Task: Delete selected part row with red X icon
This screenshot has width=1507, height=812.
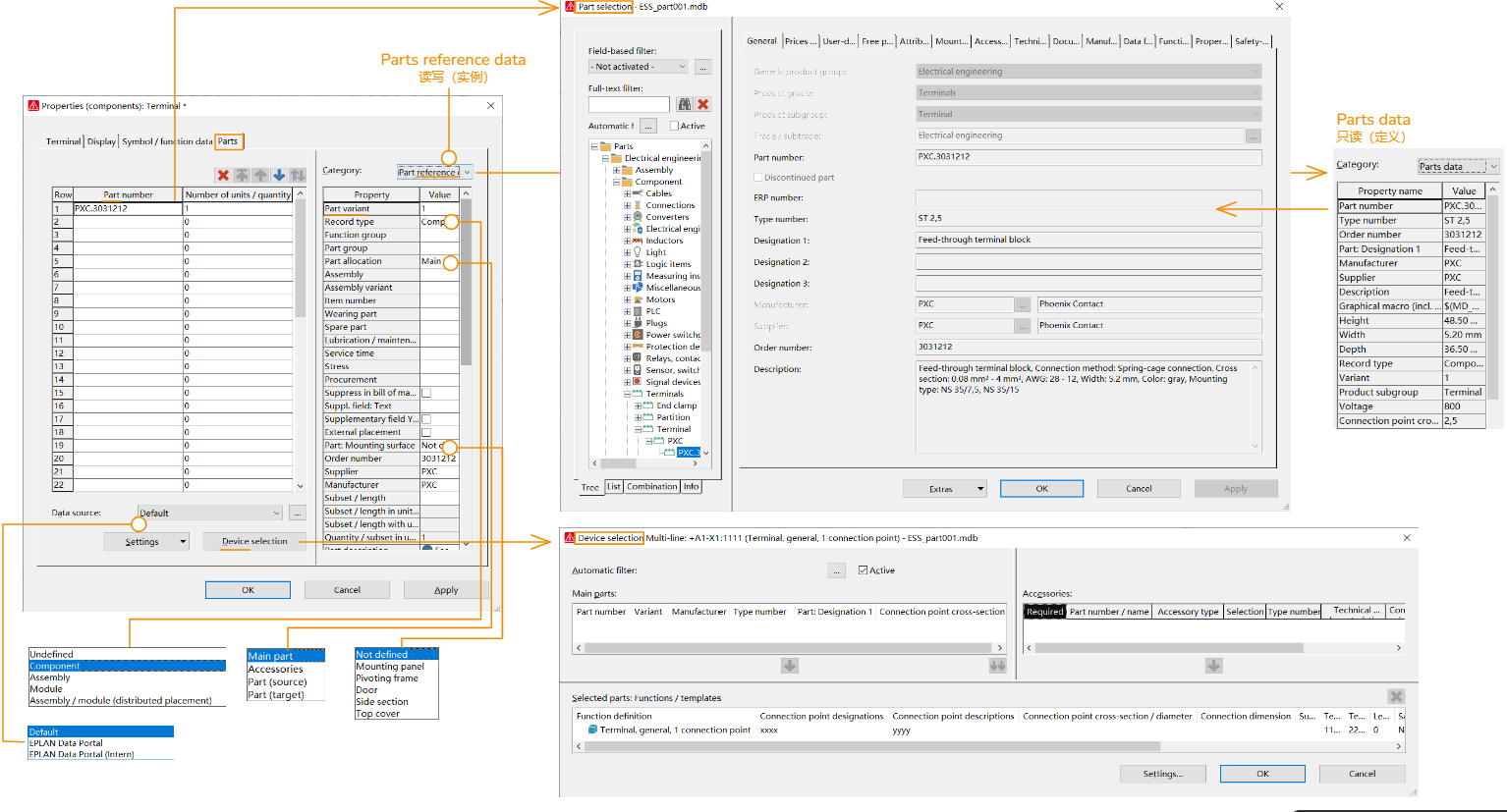Action: [x=223, y=175]
